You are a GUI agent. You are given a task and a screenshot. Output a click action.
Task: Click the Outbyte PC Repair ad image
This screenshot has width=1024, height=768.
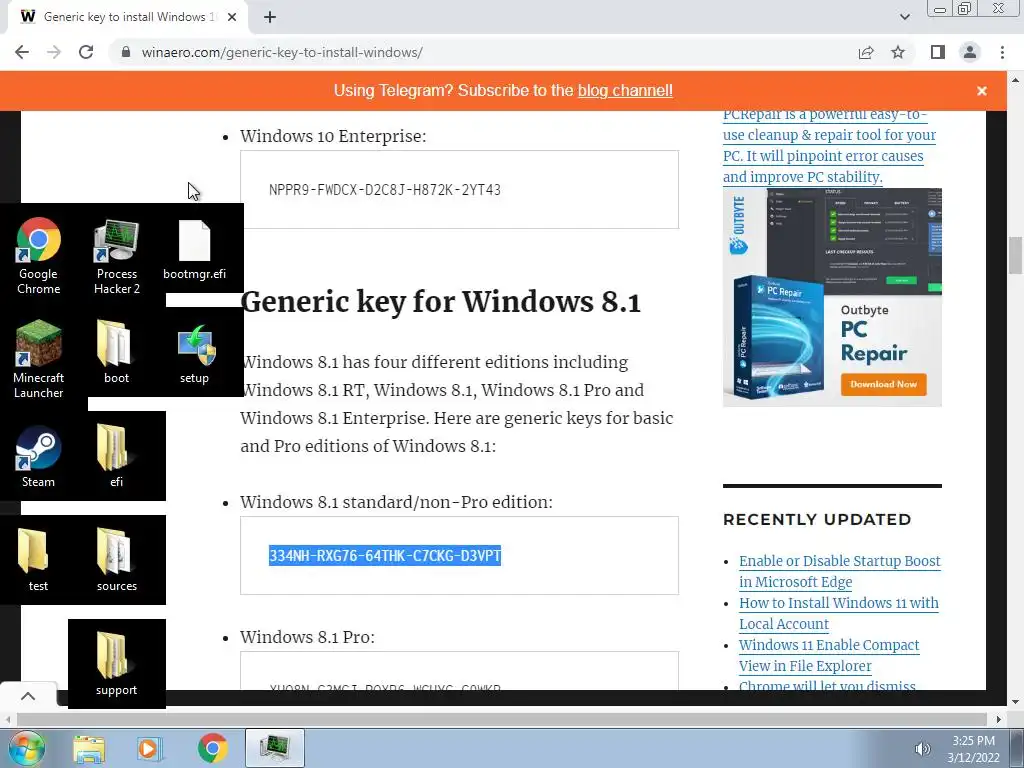(832, 297)
